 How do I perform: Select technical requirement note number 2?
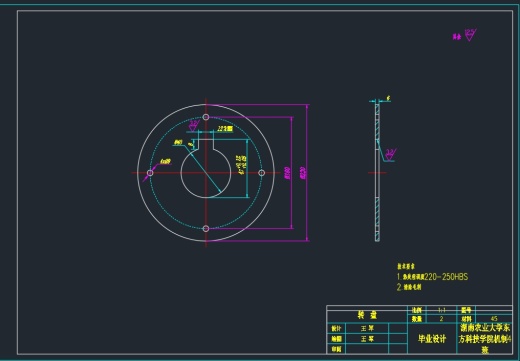[409, 287]
